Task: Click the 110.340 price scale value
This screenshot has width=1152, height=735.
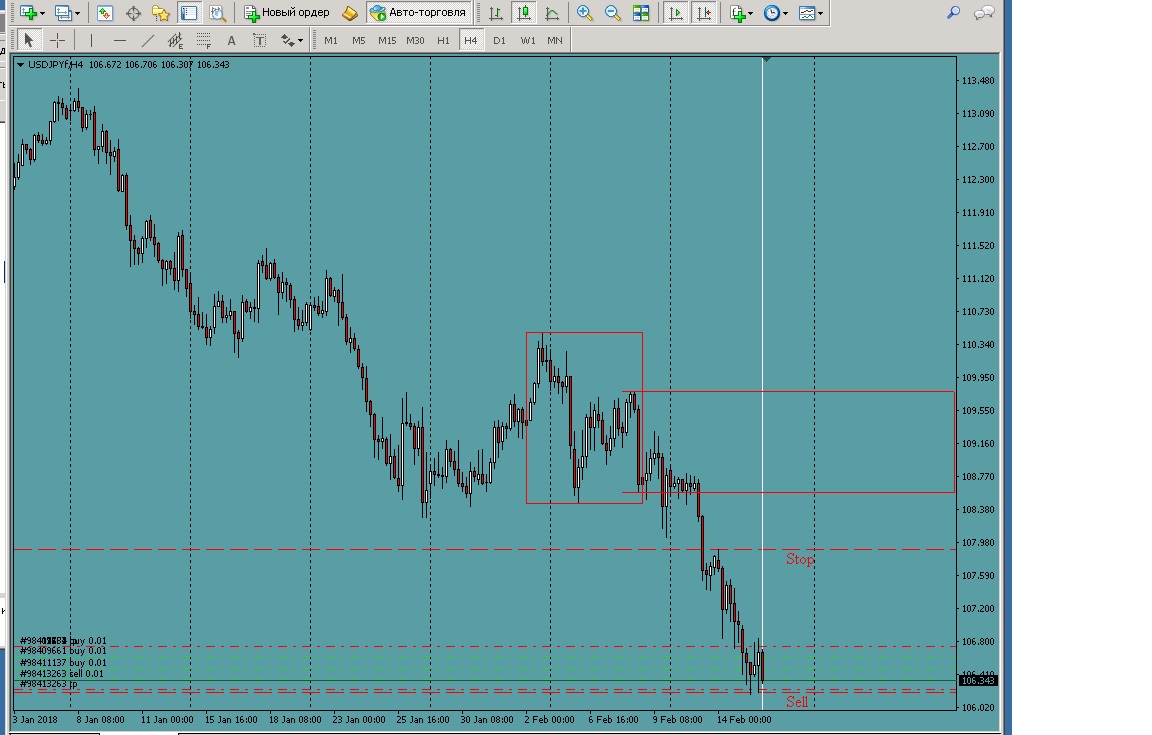Action: click(x=978, y=345)
